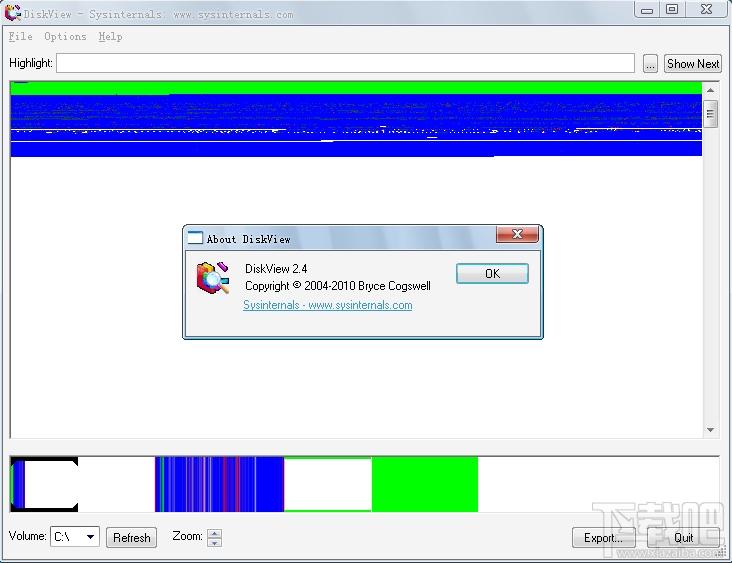Click into the Highlight text field
The image size is (732, 563).
click(345, 63)
